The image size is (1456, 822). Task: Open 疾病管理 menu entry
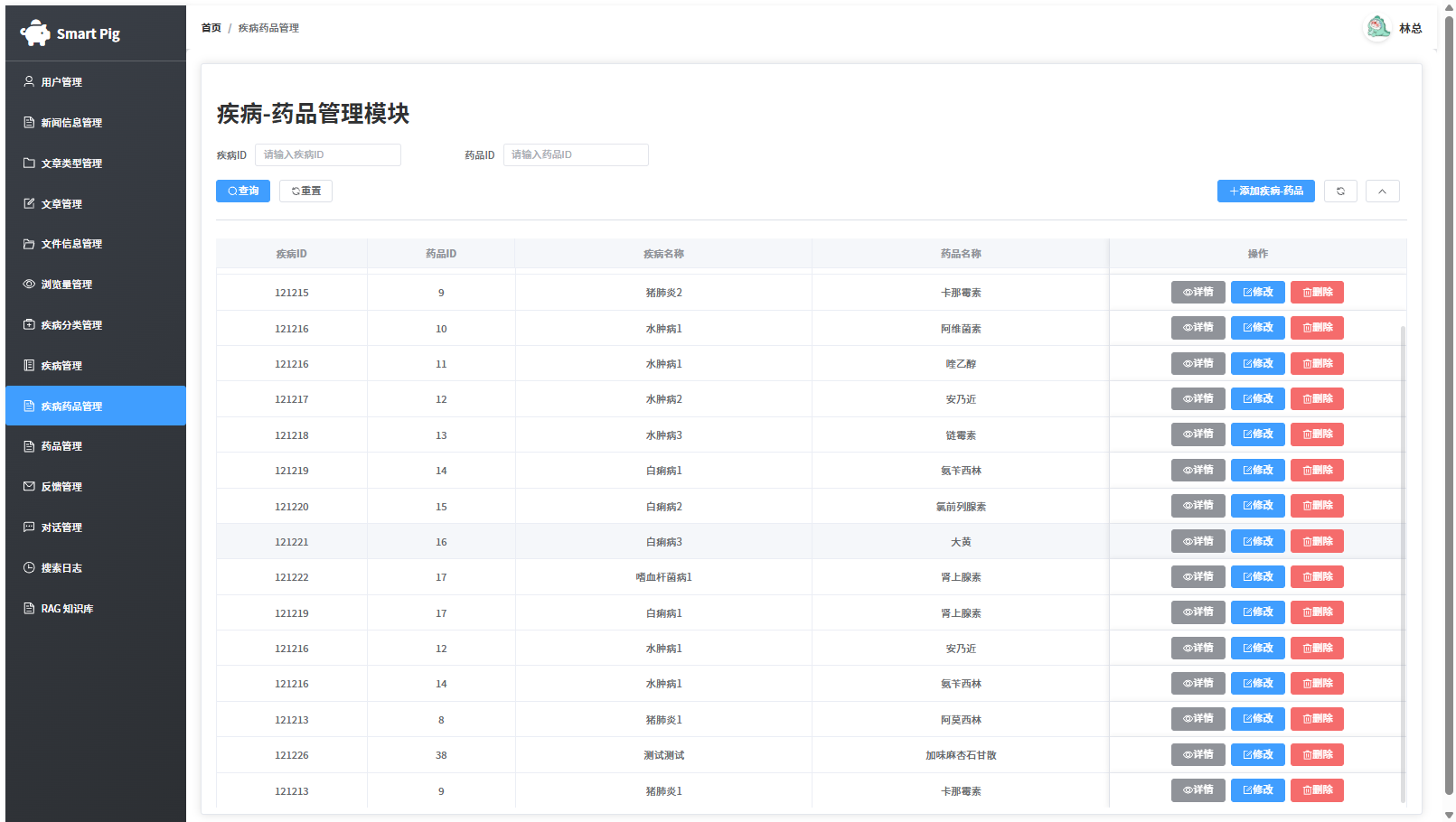96,365
